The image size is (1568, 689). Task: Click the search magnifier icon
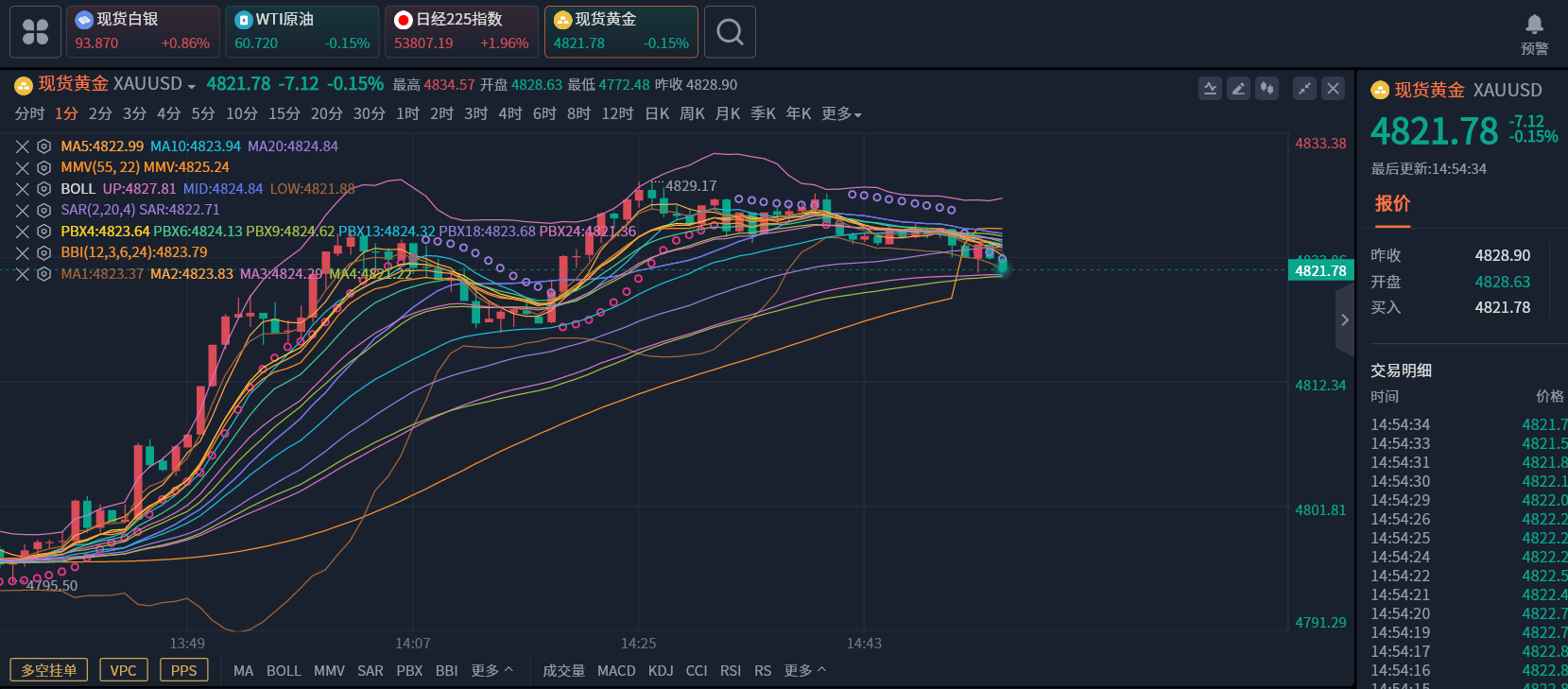(x=730, y=32)
